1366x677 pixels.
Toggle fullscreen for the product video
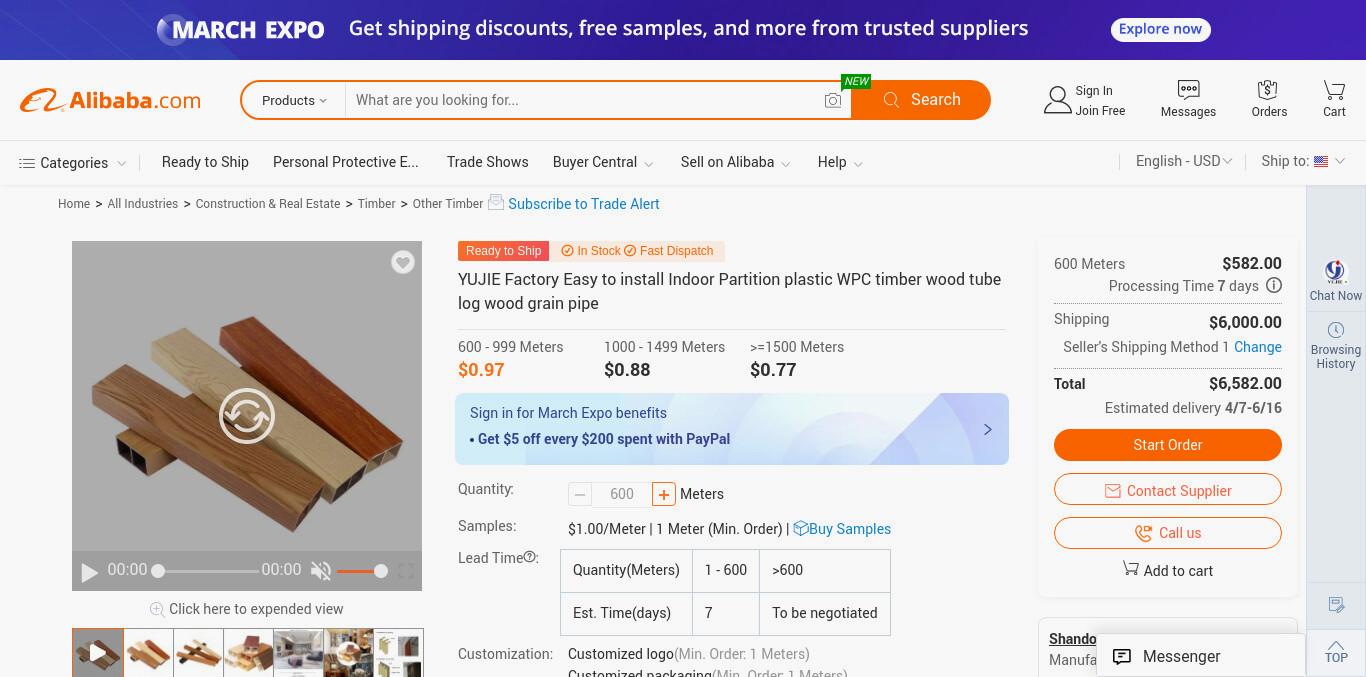click(406, 571)
